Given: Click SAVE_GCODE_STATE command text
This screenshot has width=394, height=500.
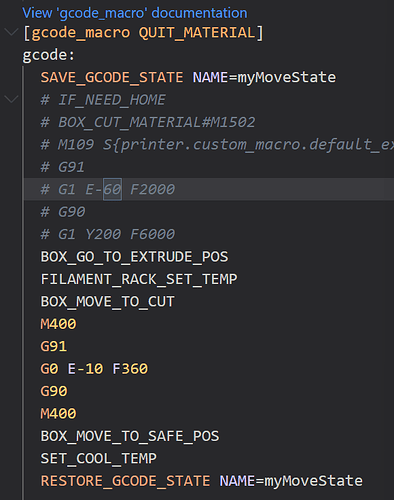Looking at the screenshot, I should pyautogui.click(x=112, y=77).
